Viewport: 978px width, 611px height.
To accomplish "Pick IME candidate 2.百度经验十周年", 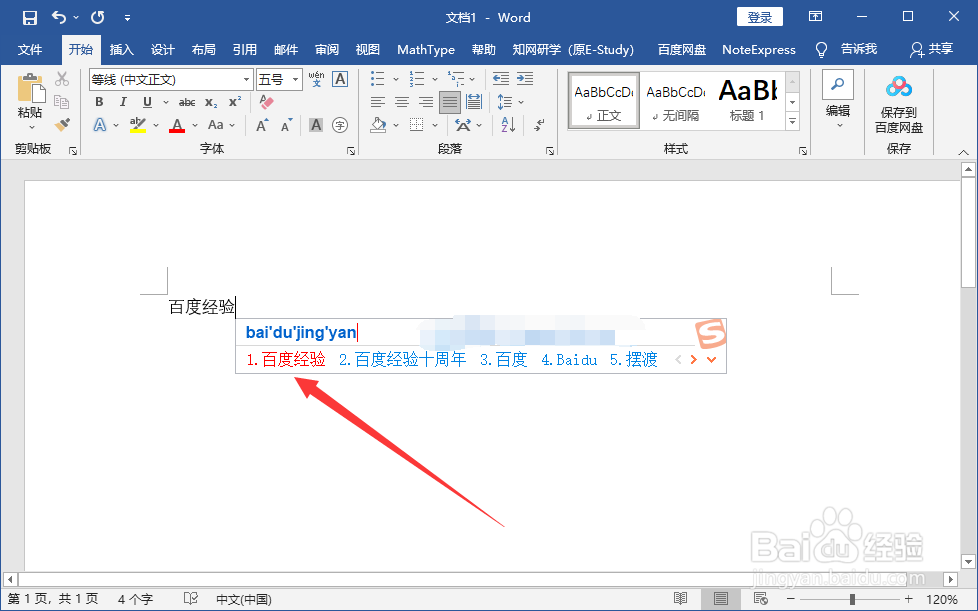I will (402, 360).
